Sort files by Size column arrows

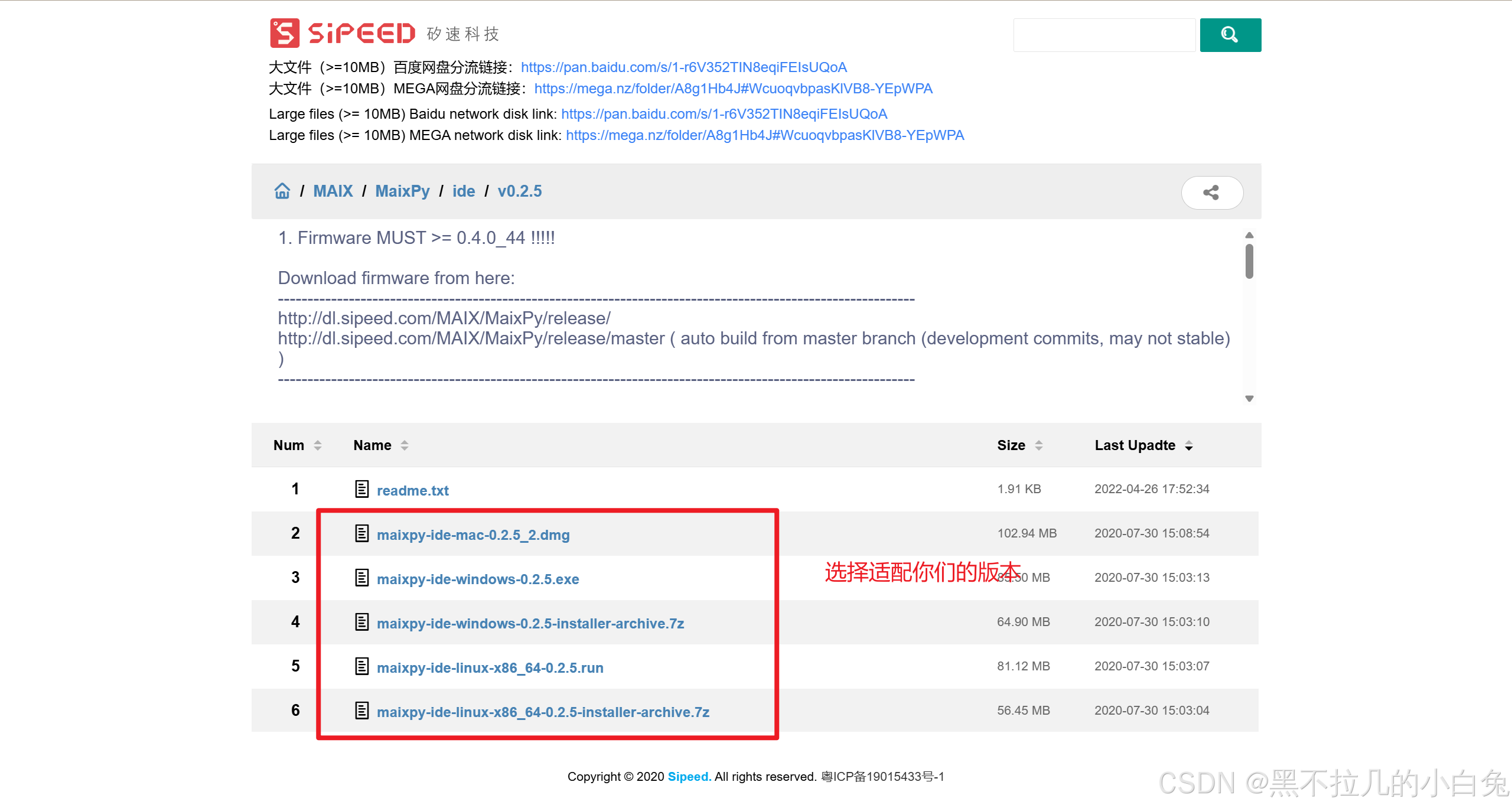click(x=1038, y=445)
